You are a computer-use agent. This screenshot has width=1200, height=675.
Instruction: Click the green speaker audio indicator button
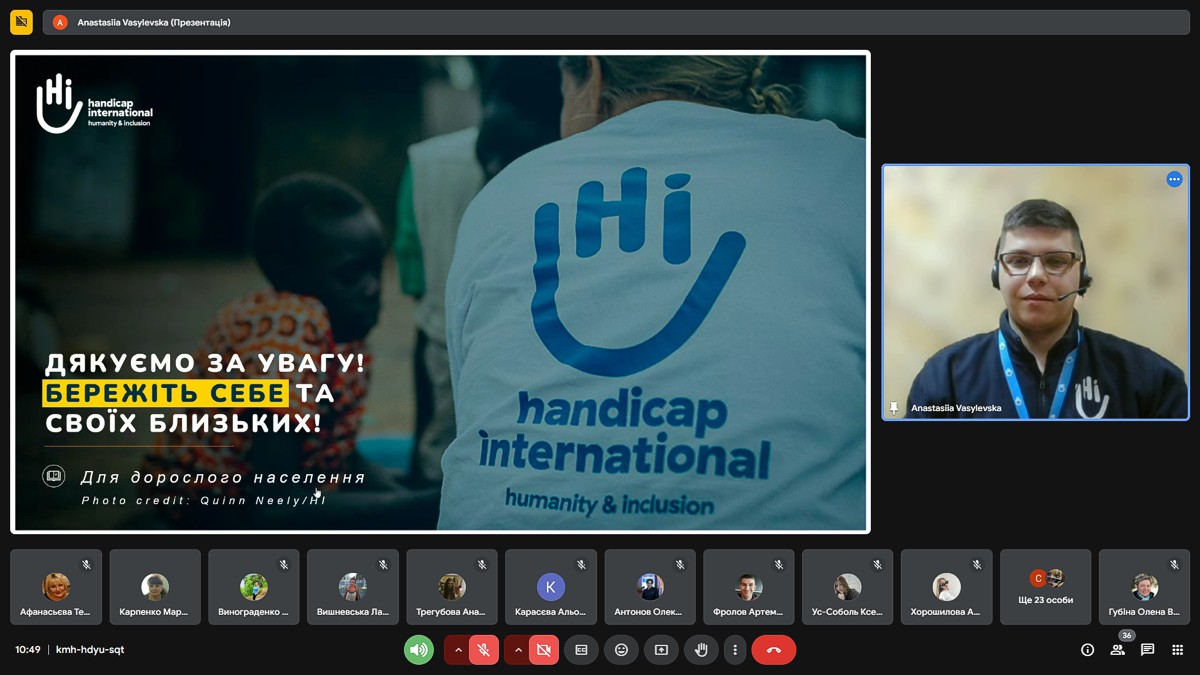coord(419,650)
